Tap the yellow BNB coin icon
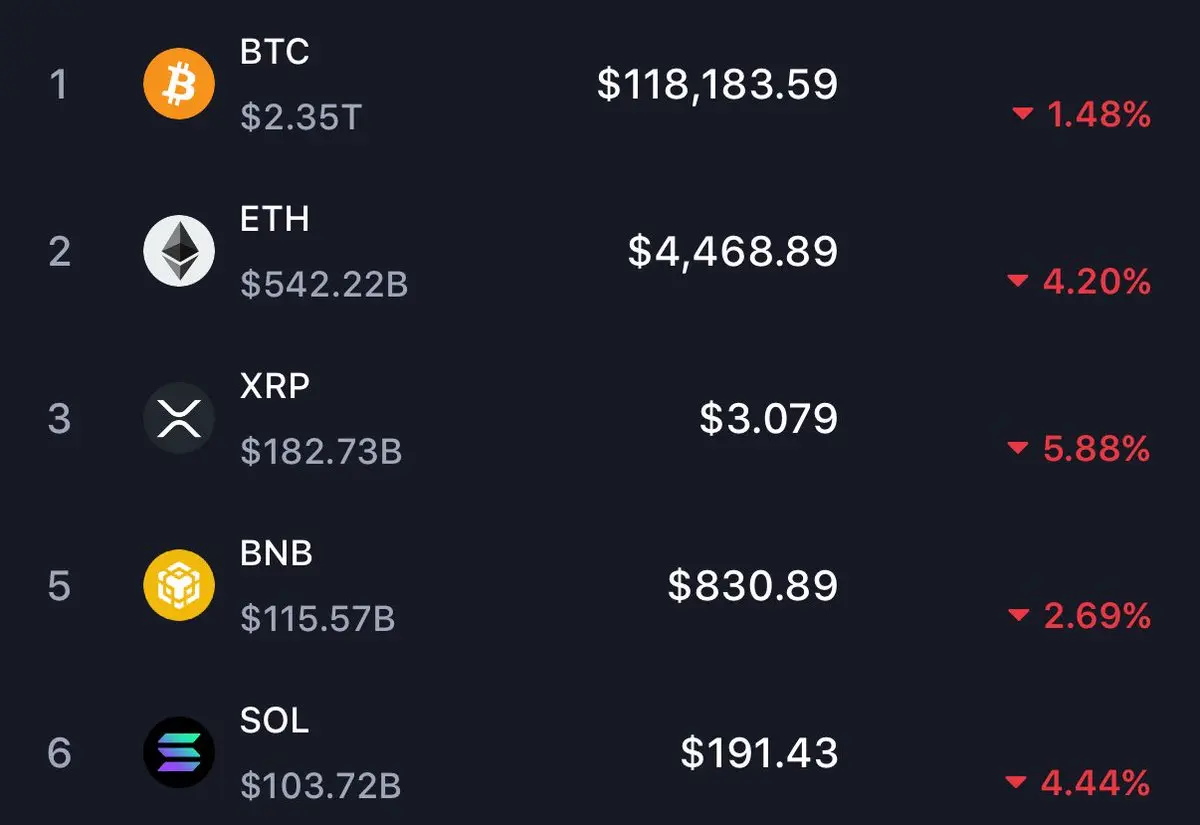 pos(179,585)
